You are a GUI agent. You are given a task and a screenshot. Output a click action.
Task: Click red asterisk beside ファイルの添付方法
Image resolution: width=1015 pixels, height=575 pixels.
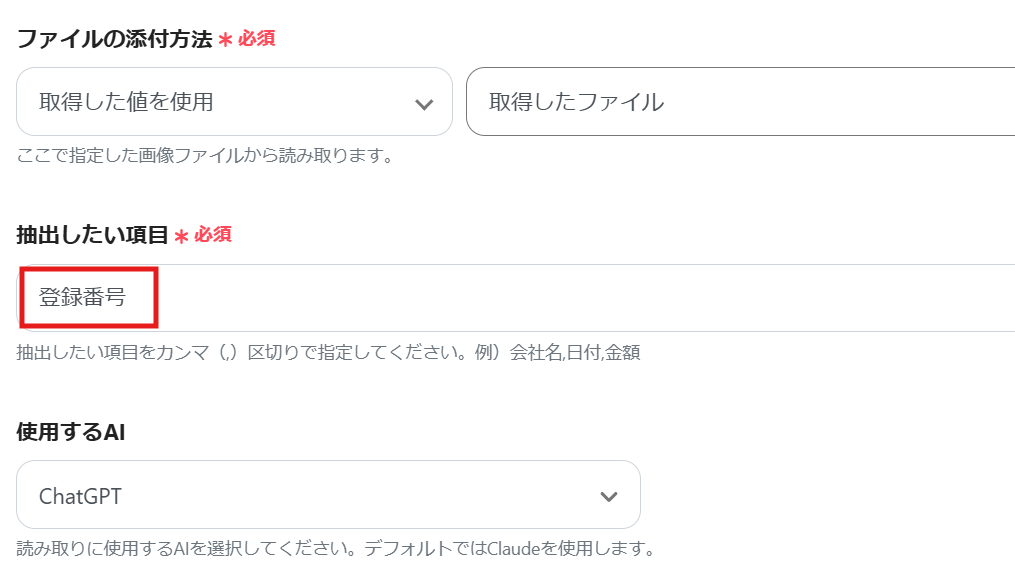click(225, 40)
